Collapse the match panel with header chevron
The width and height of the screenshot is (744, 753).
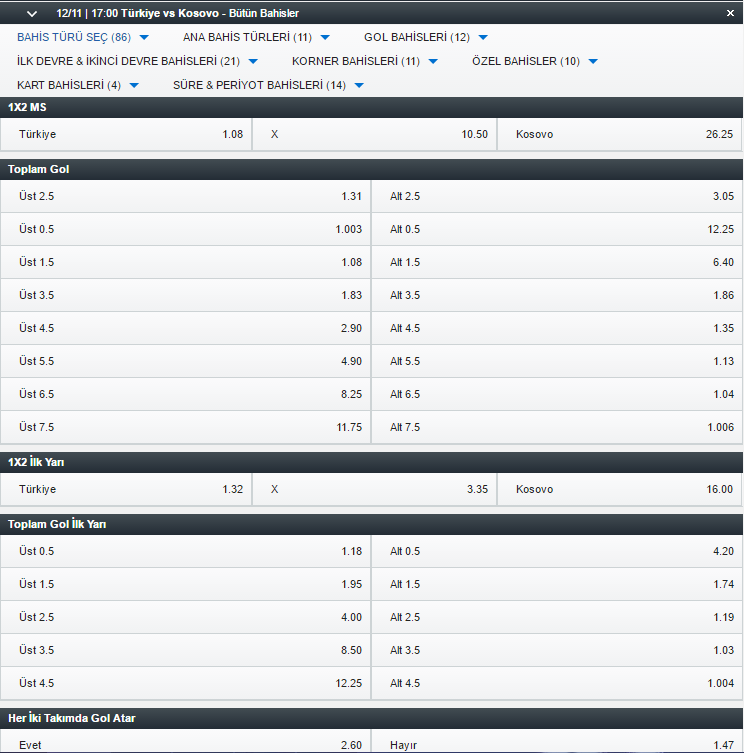click(32, 14)
